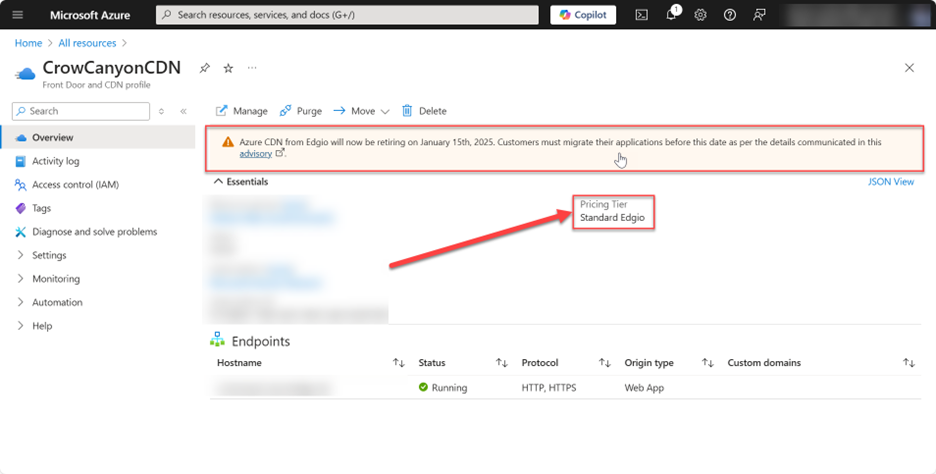This screenshot has height=474, width=936.
Task: Open the Move dropdown
Action: click(361, 111)
